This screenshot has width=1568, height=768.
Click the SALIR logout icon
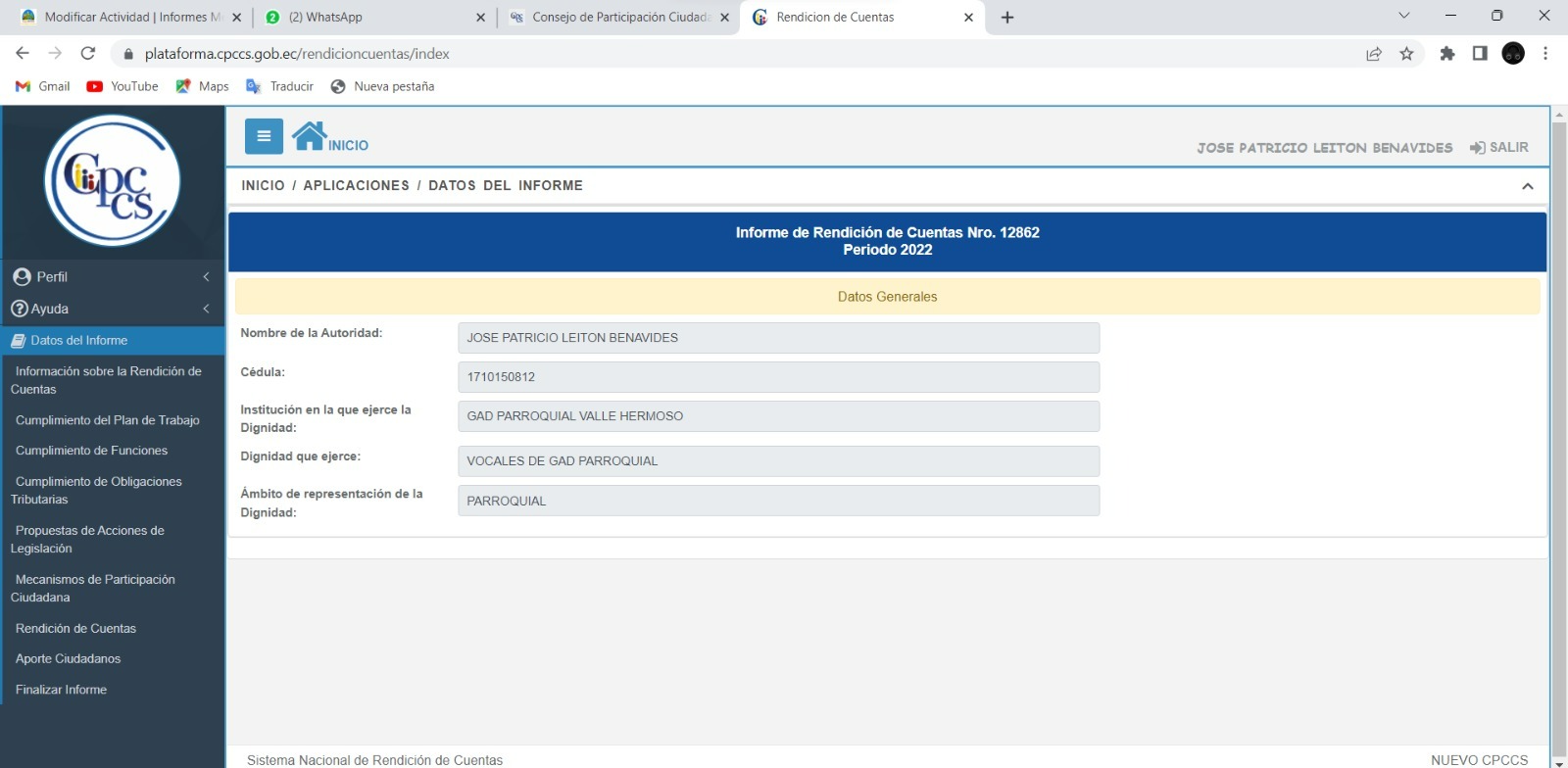(1477, 148)
